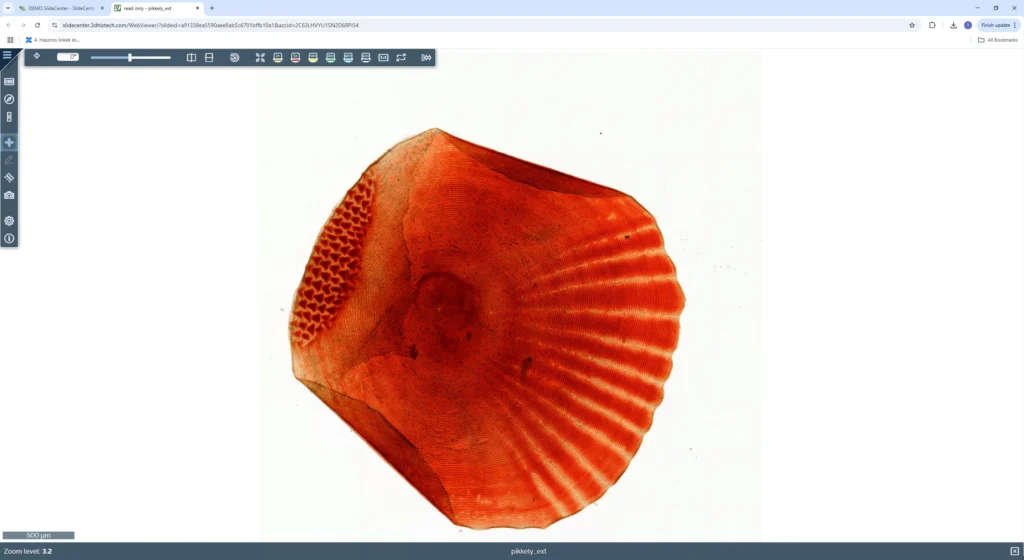Viewport: 1024px width, 560px height.
Task: Close the read only - pikkely_ext tab
Action: tap(197, 8)
